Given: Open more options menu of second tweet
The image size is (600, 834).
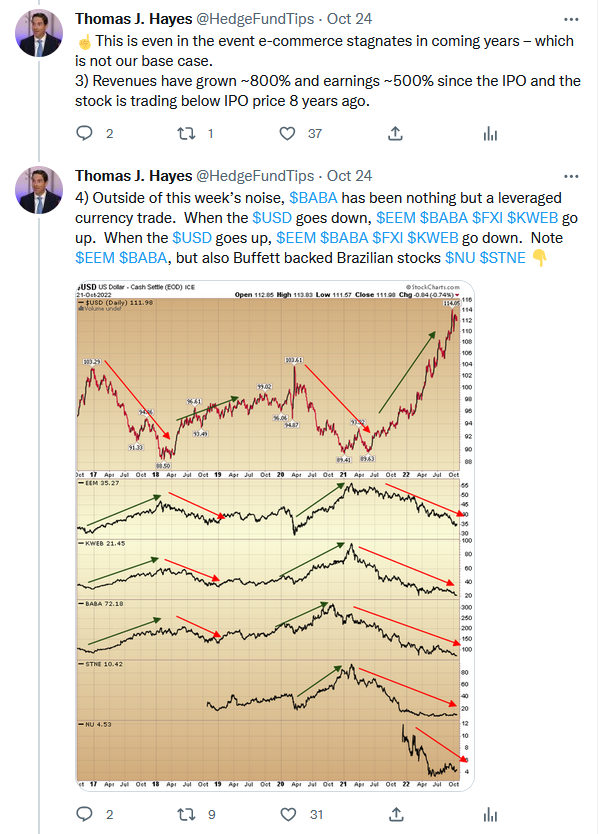Looking at the screenshot, I should point(571,176).
